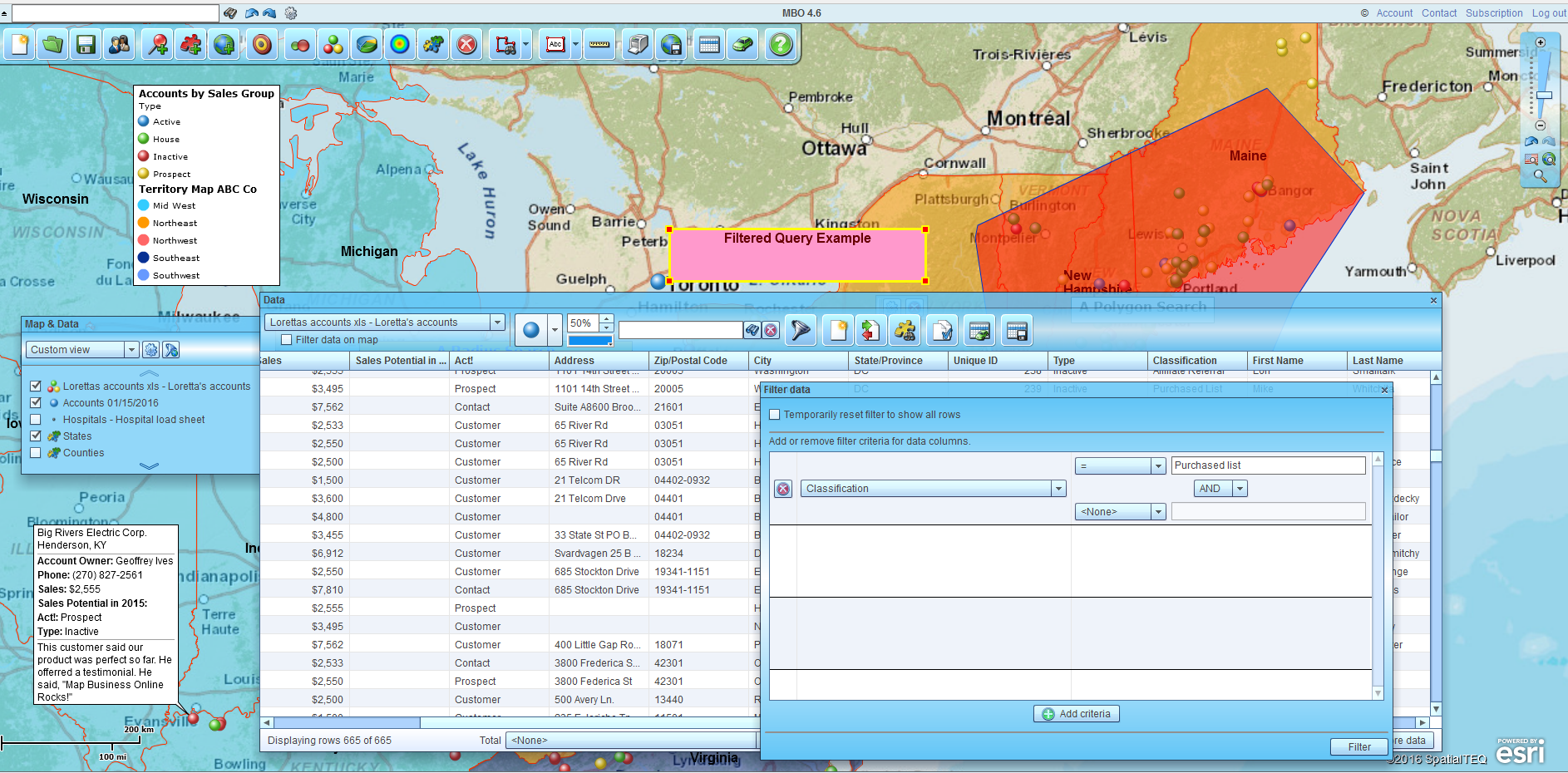This screenshot has height=773, width=1568.
Task: Click the plus zoom-in button on map slider
Action: [x=1541, y=42]
